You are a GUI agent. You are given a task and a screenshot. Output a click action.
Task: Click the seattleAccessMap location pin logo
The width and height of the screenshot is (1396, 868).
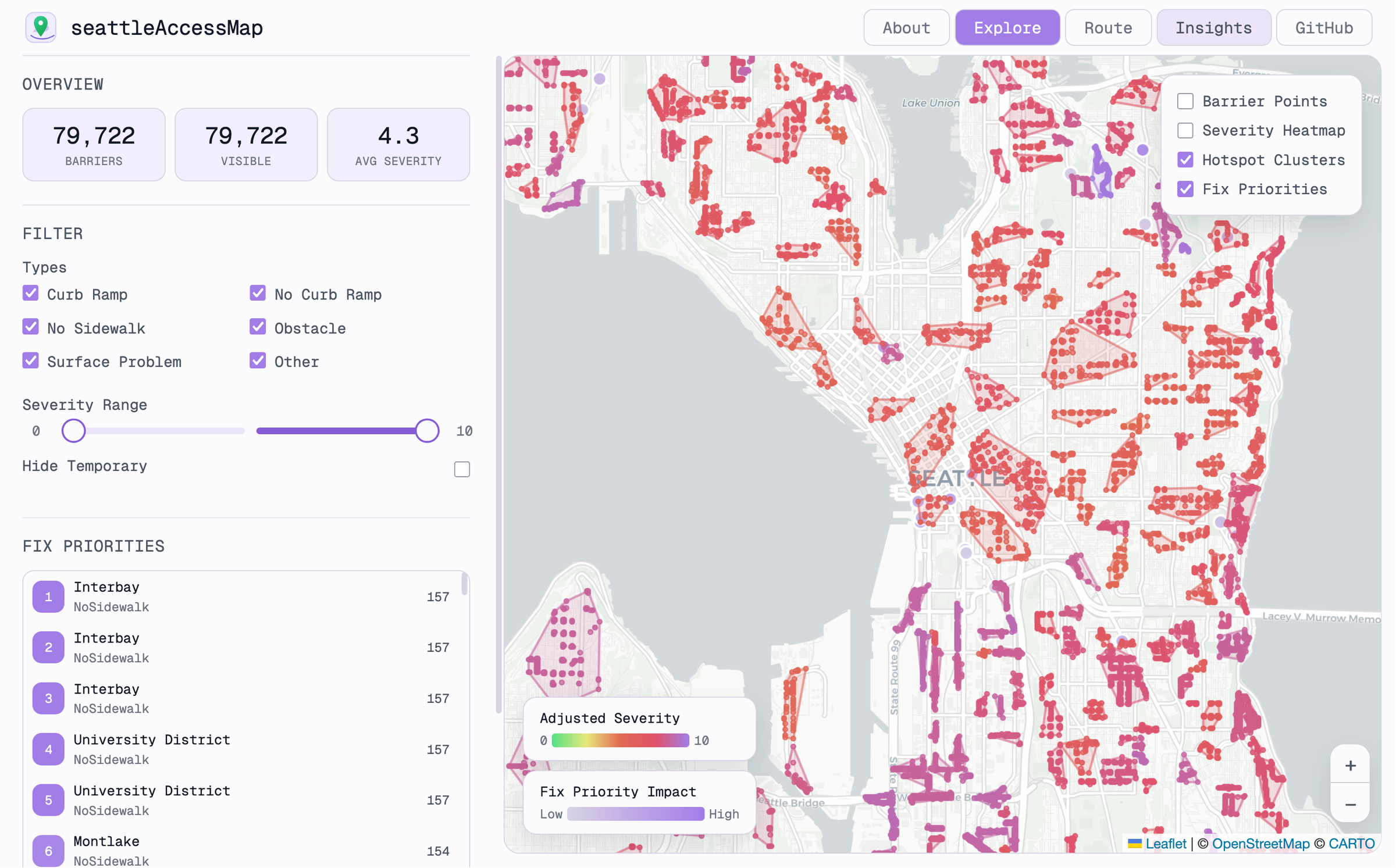pos(40,26)
